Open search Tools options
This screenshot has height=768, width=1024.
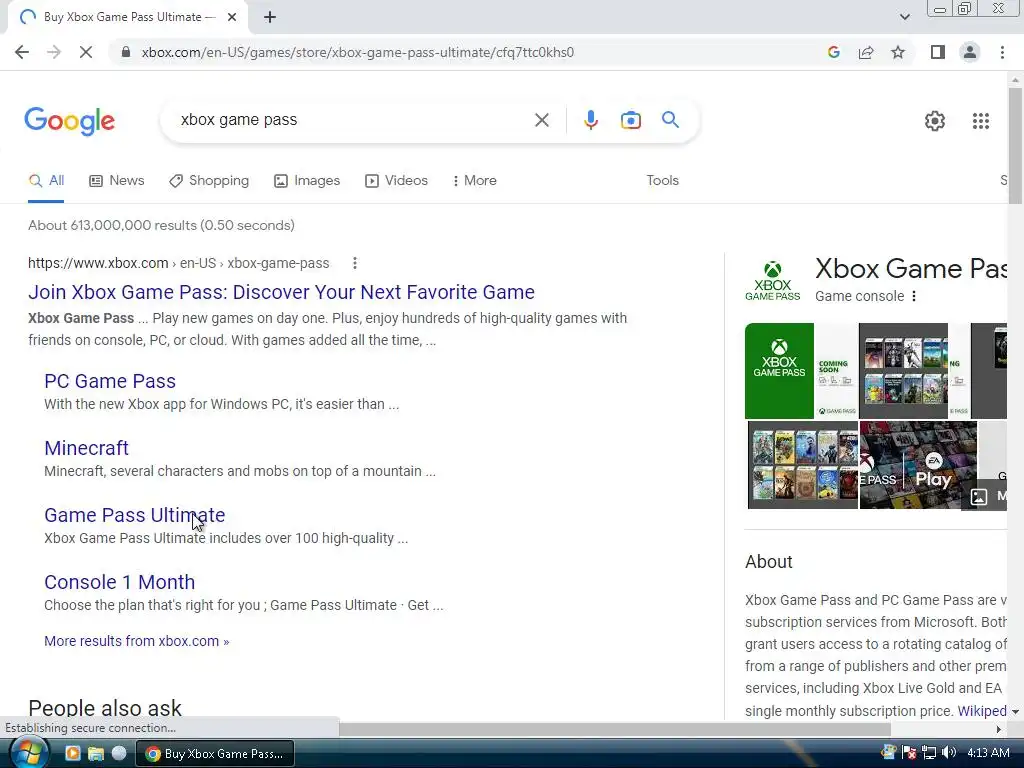pyautogui.click(x=663, y=181)
